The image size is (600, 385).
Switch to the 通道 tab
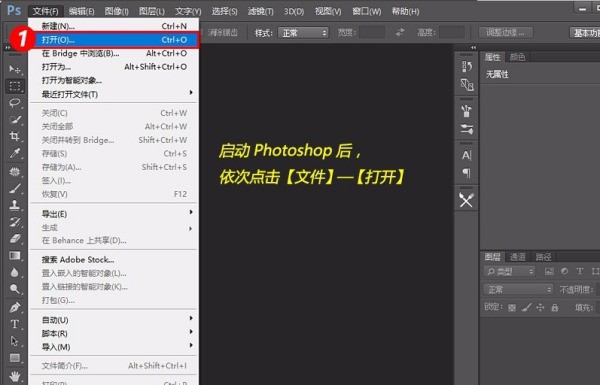[x=518, y=257]
